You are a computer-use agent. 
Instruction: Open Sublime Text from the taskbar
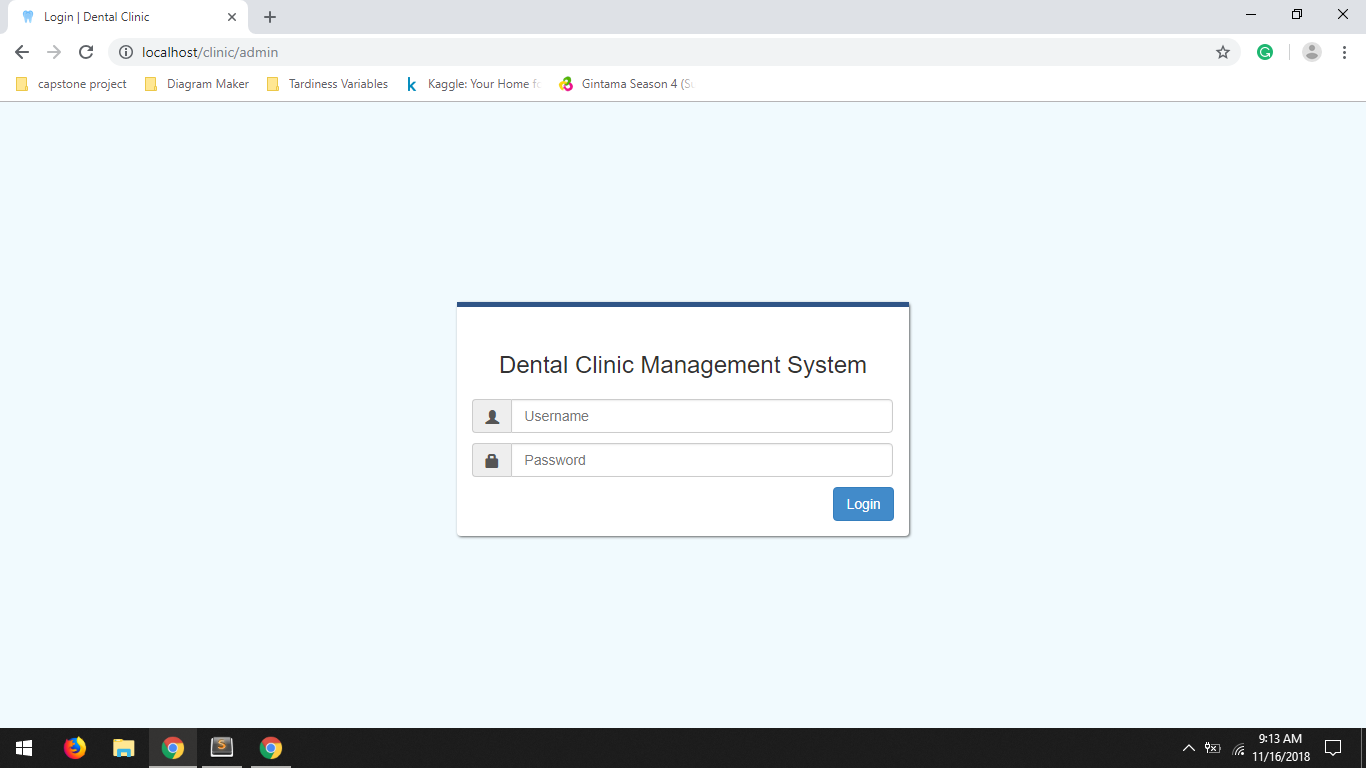221,747
